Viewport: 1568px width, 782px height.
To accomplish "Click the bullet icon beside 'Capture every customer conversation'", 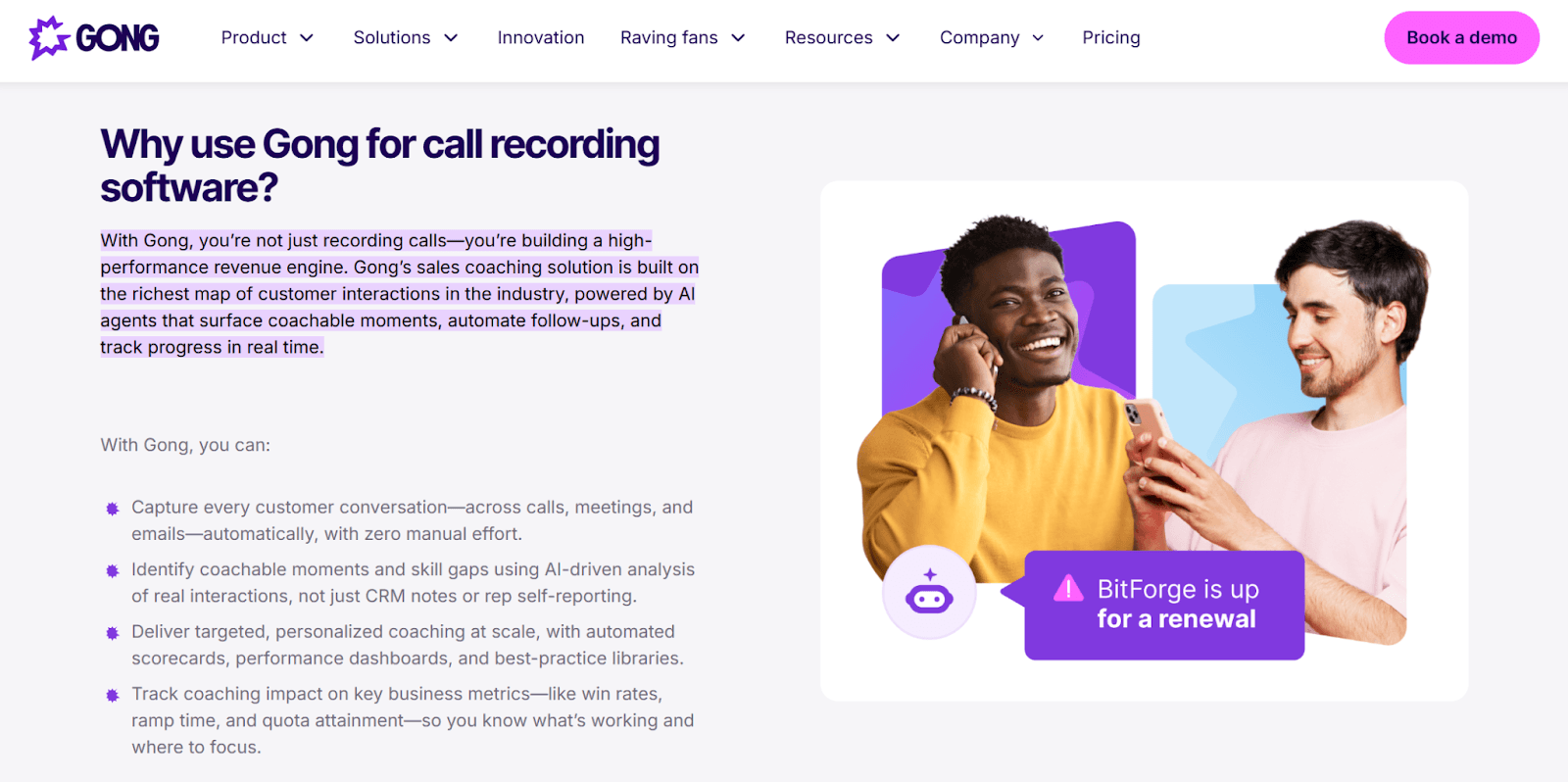I will click(x=113, y=509).
